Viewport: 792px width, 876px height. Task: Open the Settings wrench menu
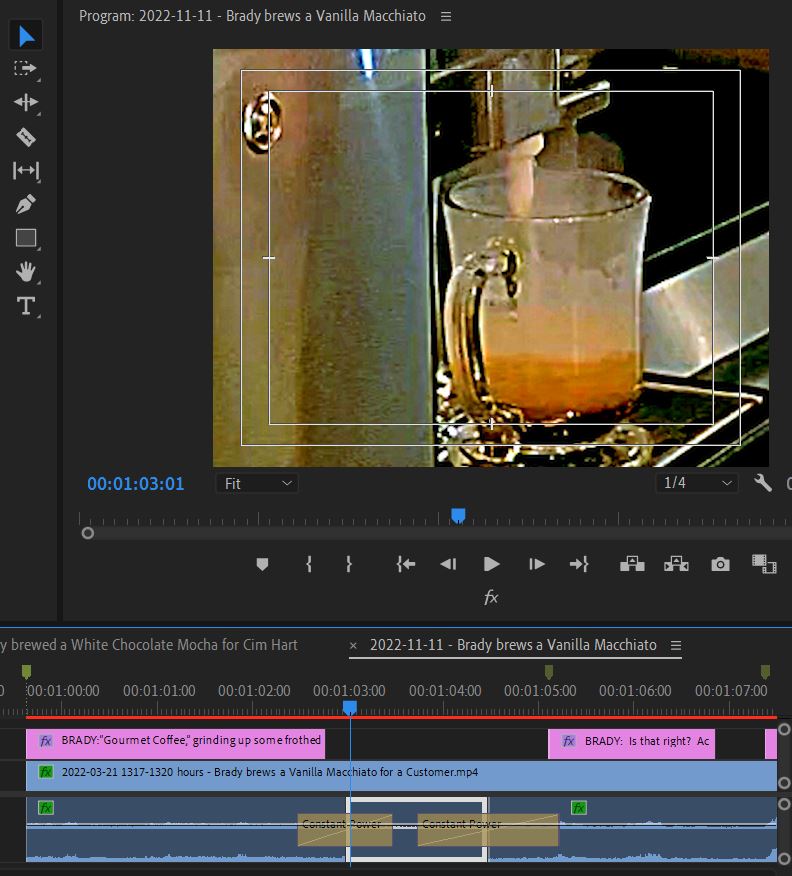(763, 483)
